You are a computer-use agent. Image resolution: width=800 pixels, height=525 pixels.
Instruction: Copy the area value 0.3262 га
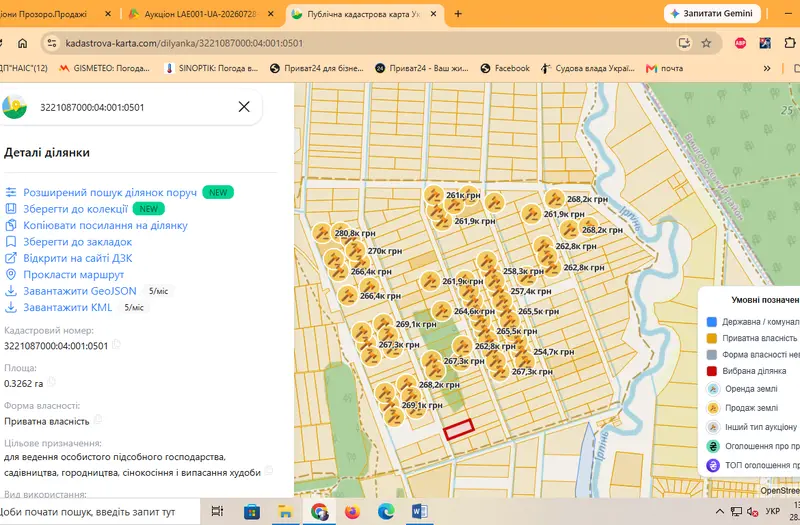point(51,382)
